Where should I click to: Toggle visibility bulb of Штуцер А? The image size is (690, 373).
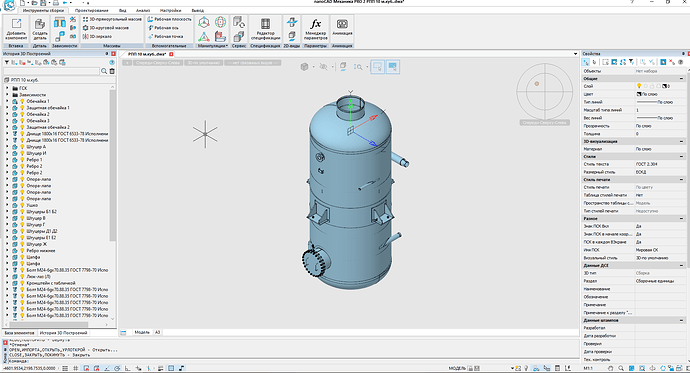coord(22,146)
